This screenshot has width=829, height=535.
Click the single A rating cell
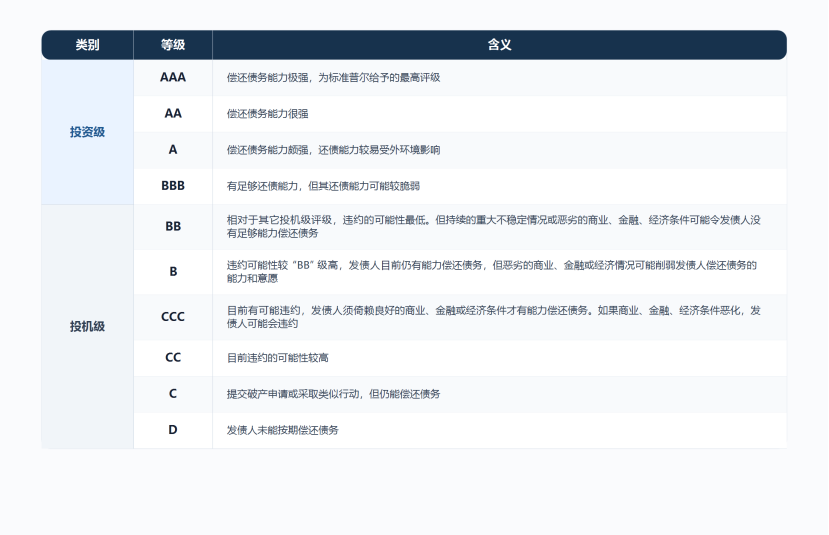click(x=173, y=150)
